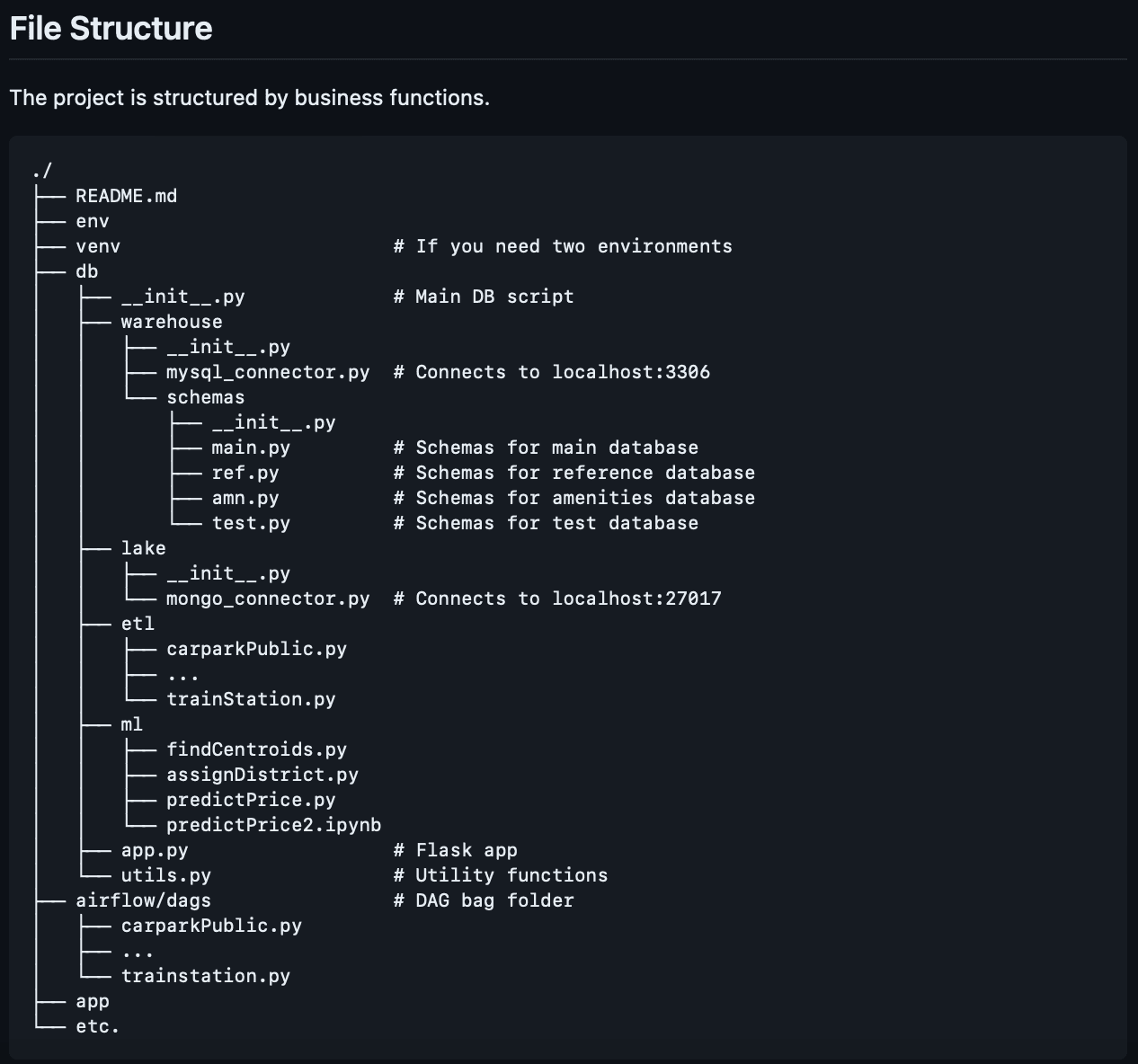The width and height of the screenshot is (1138, 1064).
Task: Select the warehouse folder
Action: pos(171,321)
